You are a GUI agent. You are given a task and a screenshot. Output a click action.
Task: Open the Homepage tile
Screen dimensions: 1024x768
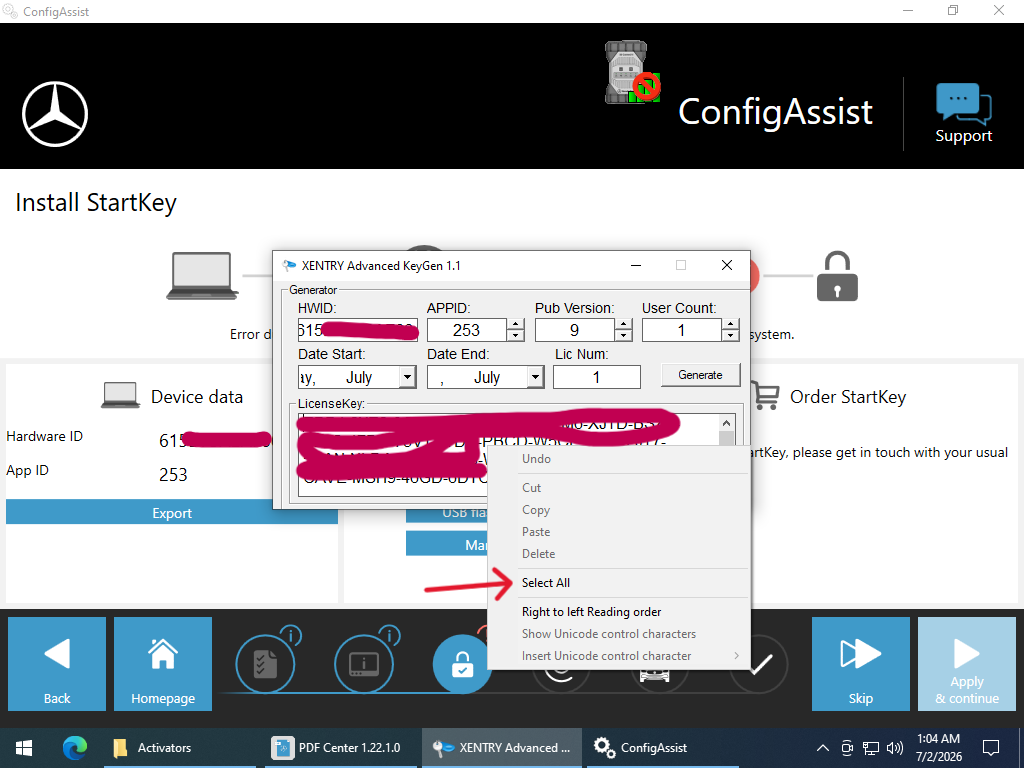click(163, 664)
